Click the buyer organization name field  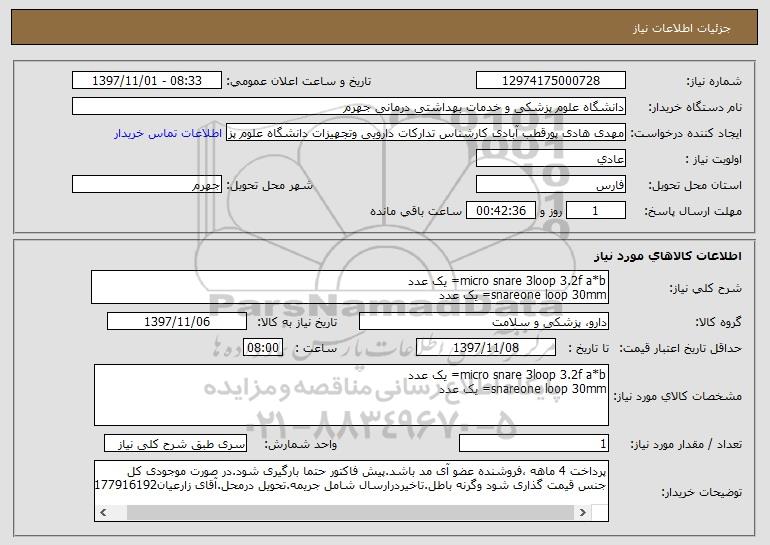(349, 107)
